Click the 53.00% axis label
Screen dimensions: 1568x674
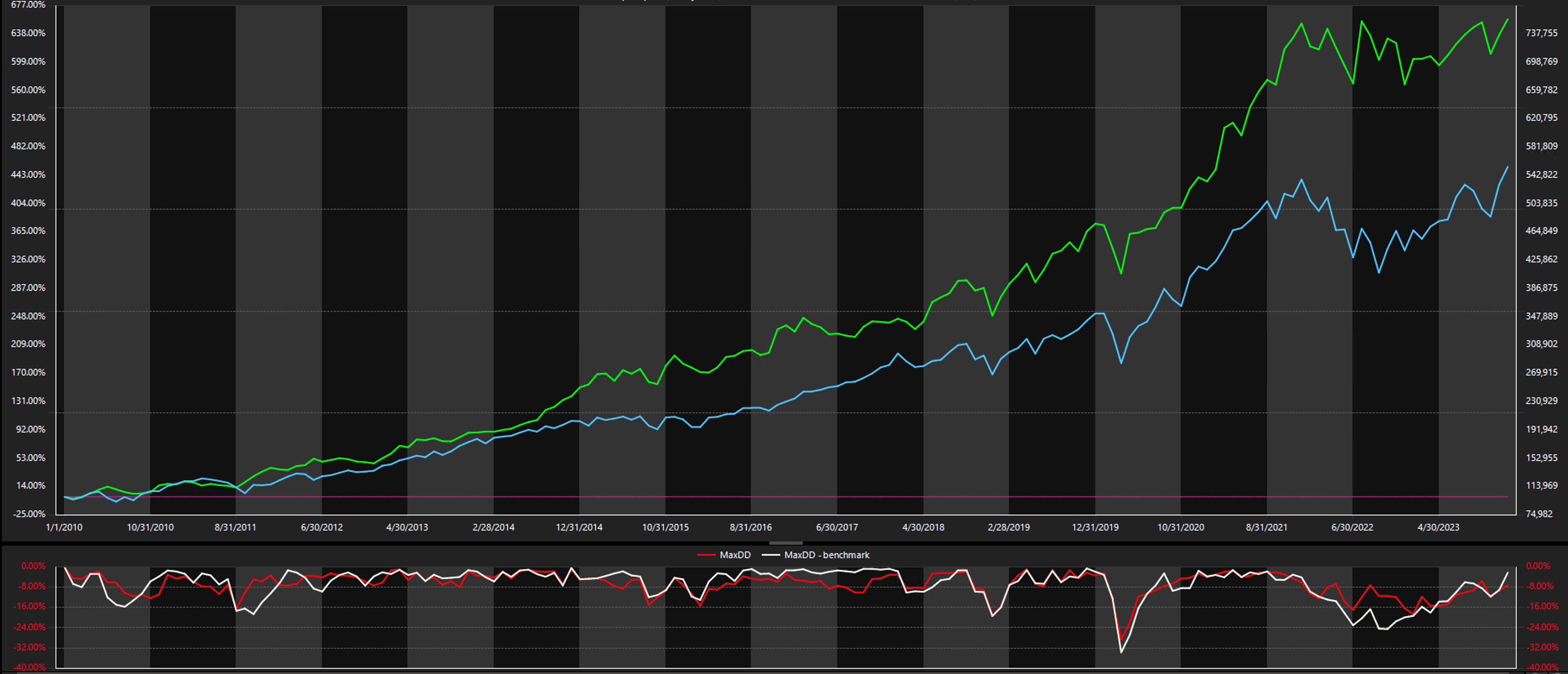coord(31,458)
